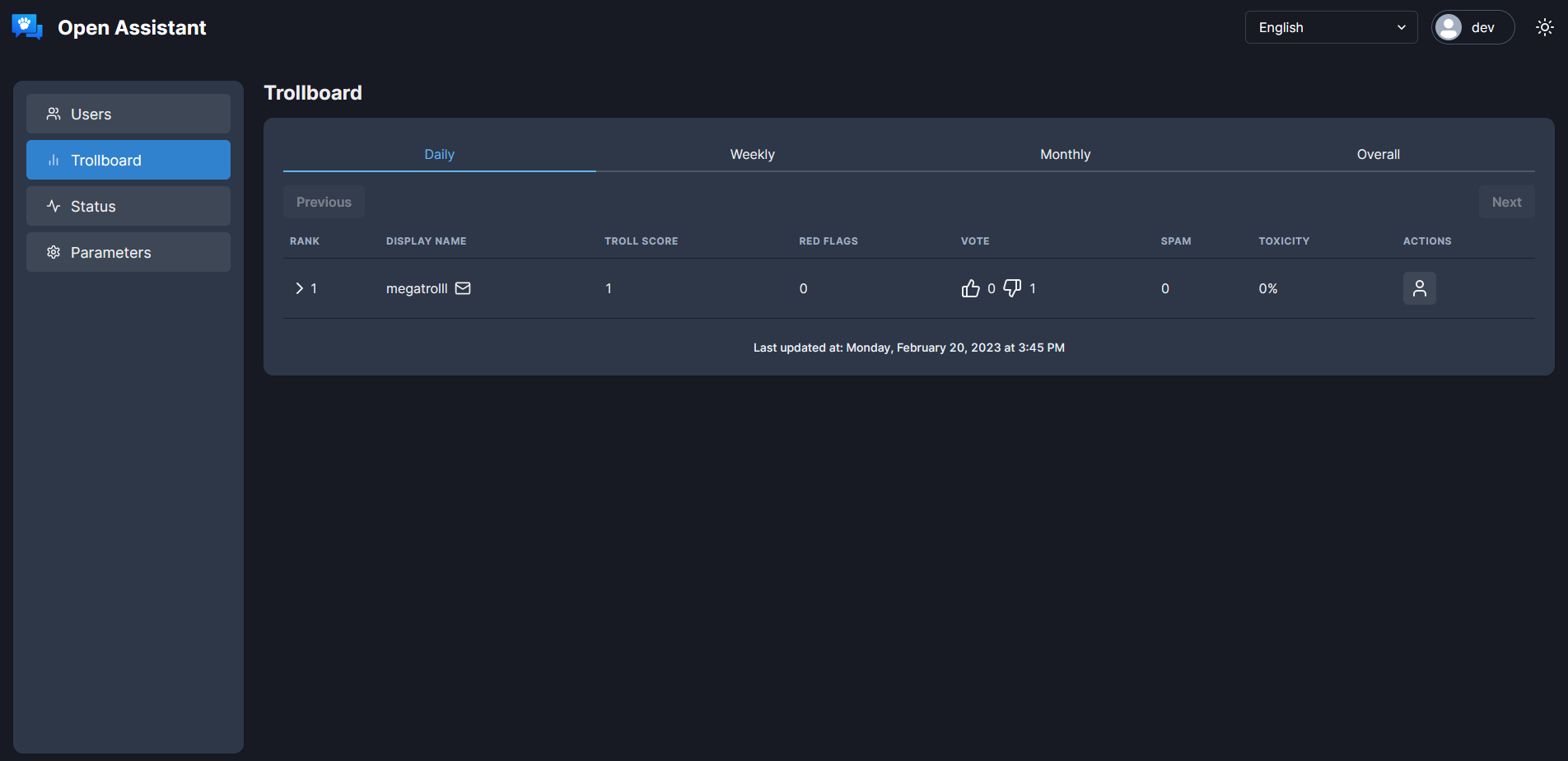The width and height of the screenshot is (1568, 761).
Task: Toggle the light/dark theme sun icon
Action: [x=1545, y=27]
